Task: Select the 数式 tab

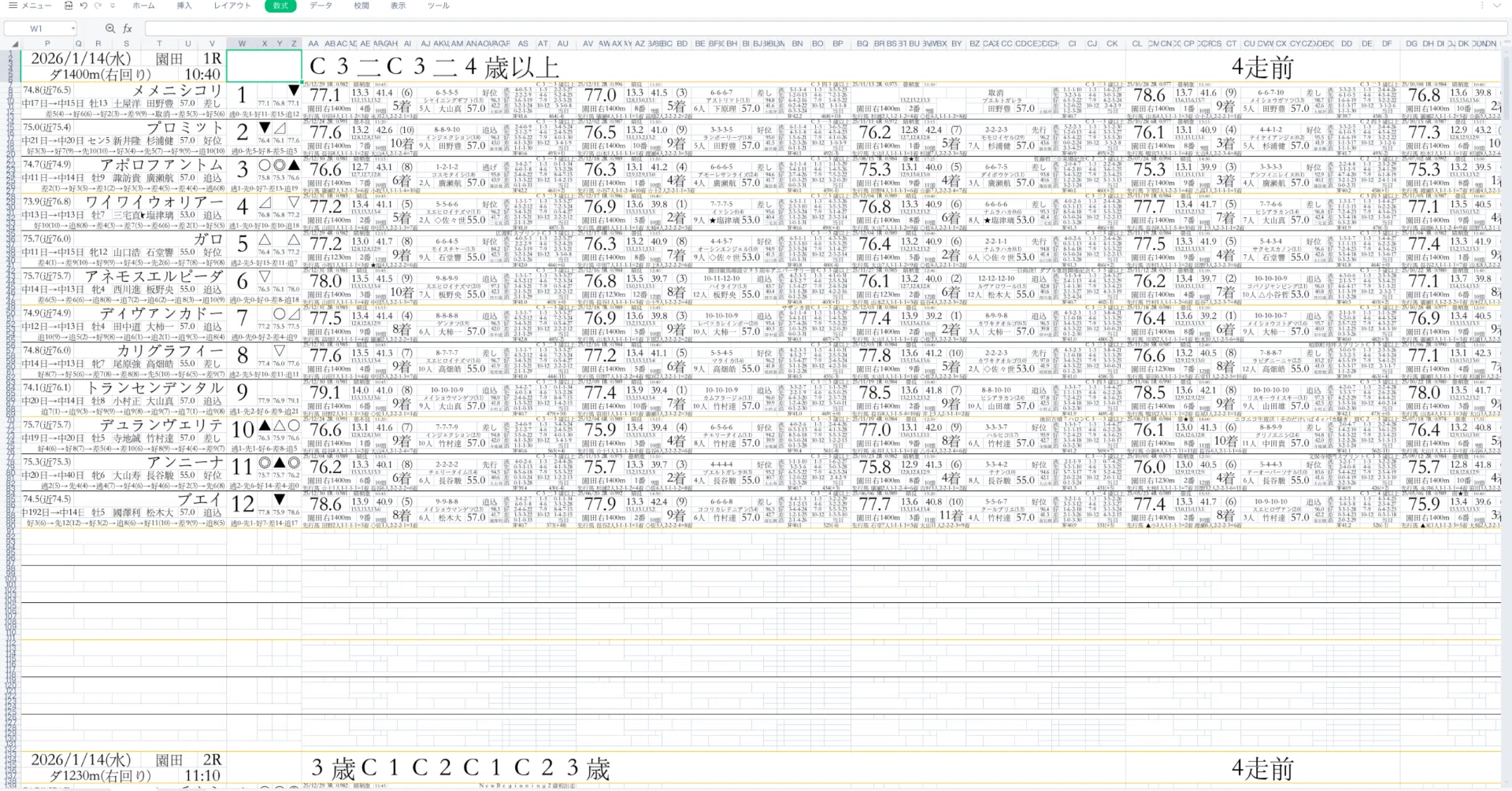Action: (280, 6)
